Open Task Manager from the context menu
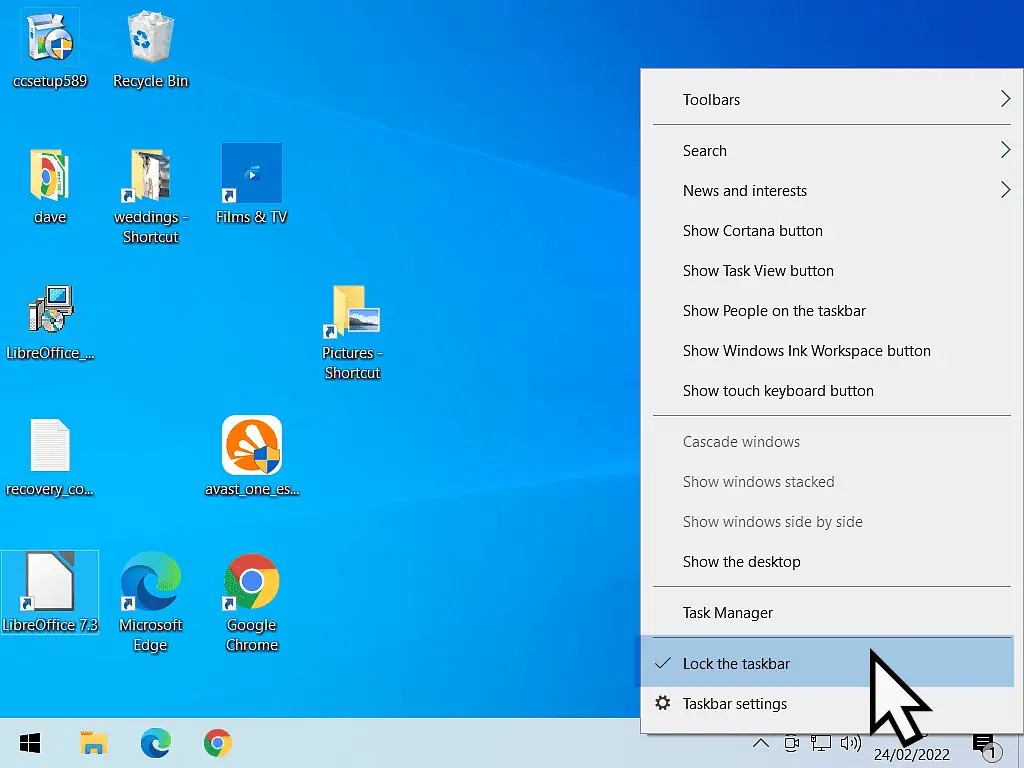The height and width of the screenshot is (768, 1024). (727, 612)
